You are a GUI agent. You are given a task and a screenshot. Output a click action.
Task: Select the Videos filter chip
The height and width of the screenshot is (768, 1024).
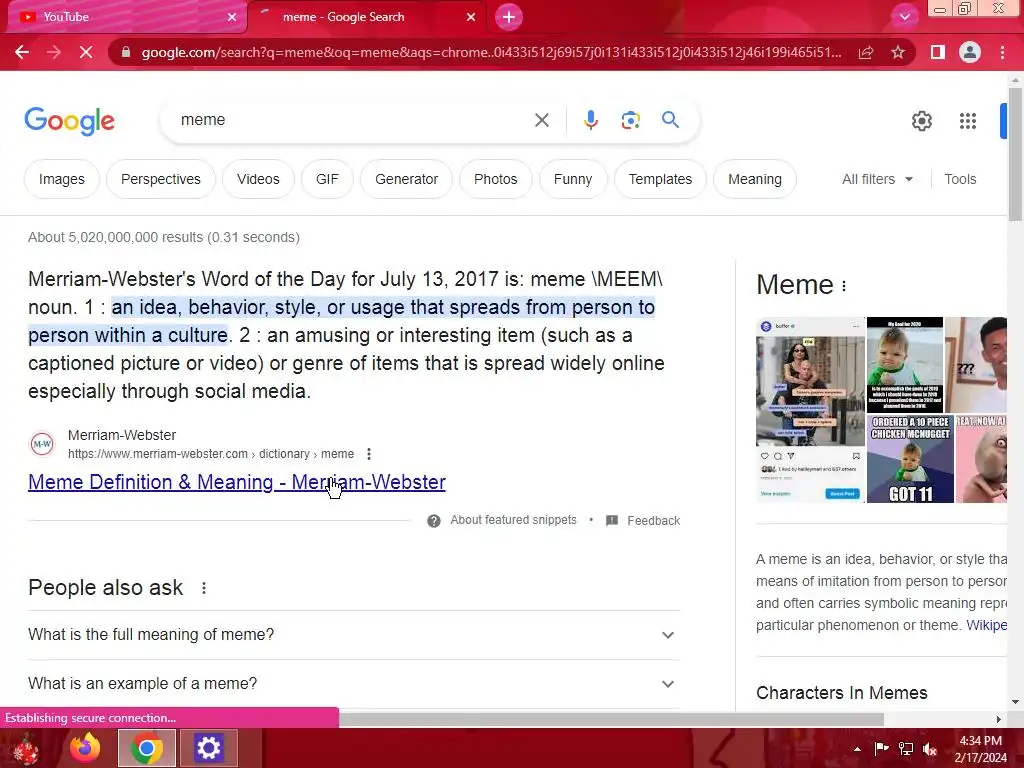(x=258, y=179)
